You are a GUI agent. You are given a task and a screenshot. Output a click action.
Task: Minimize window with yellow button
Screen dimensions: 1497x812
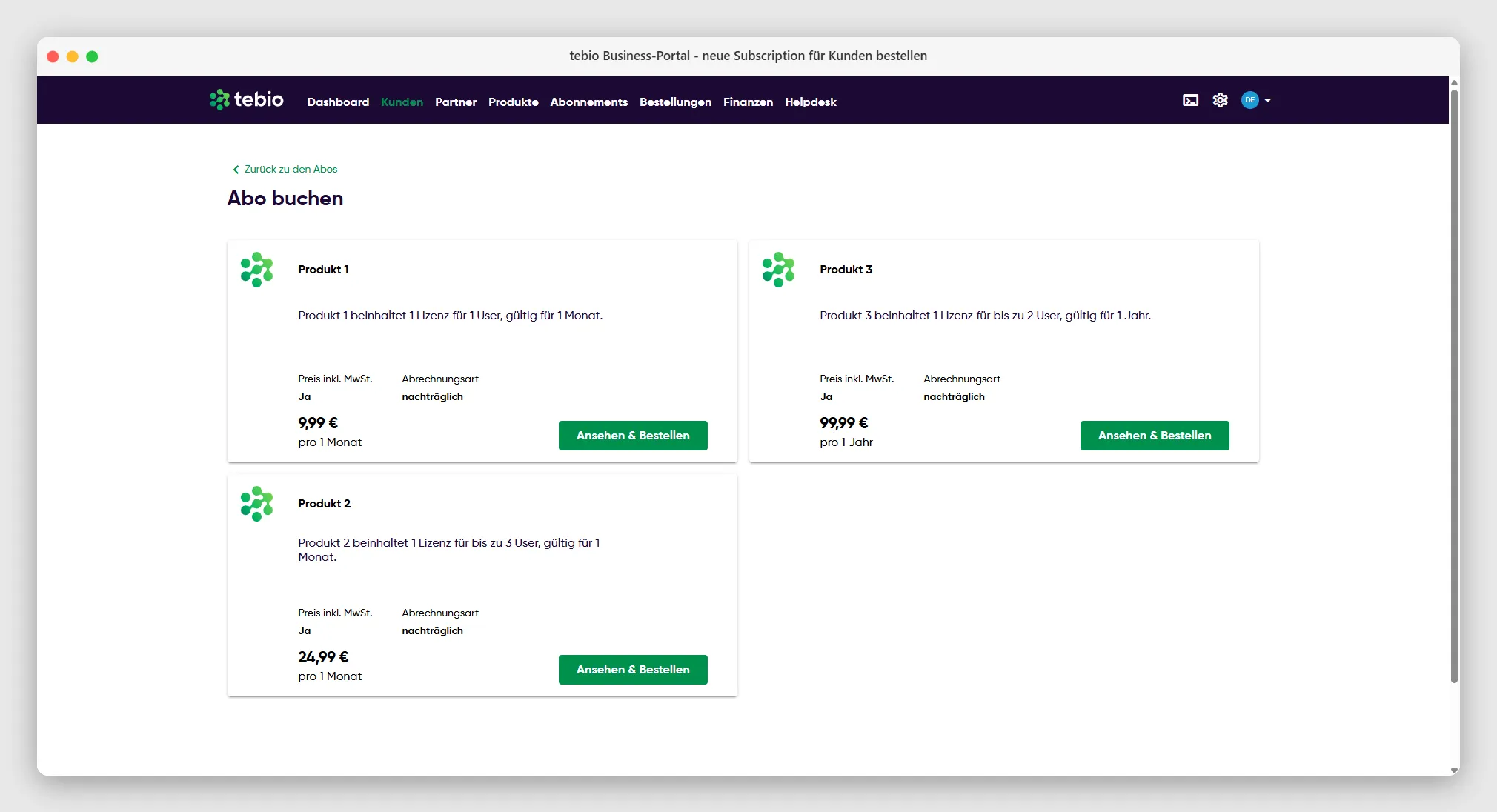(73, 56)
